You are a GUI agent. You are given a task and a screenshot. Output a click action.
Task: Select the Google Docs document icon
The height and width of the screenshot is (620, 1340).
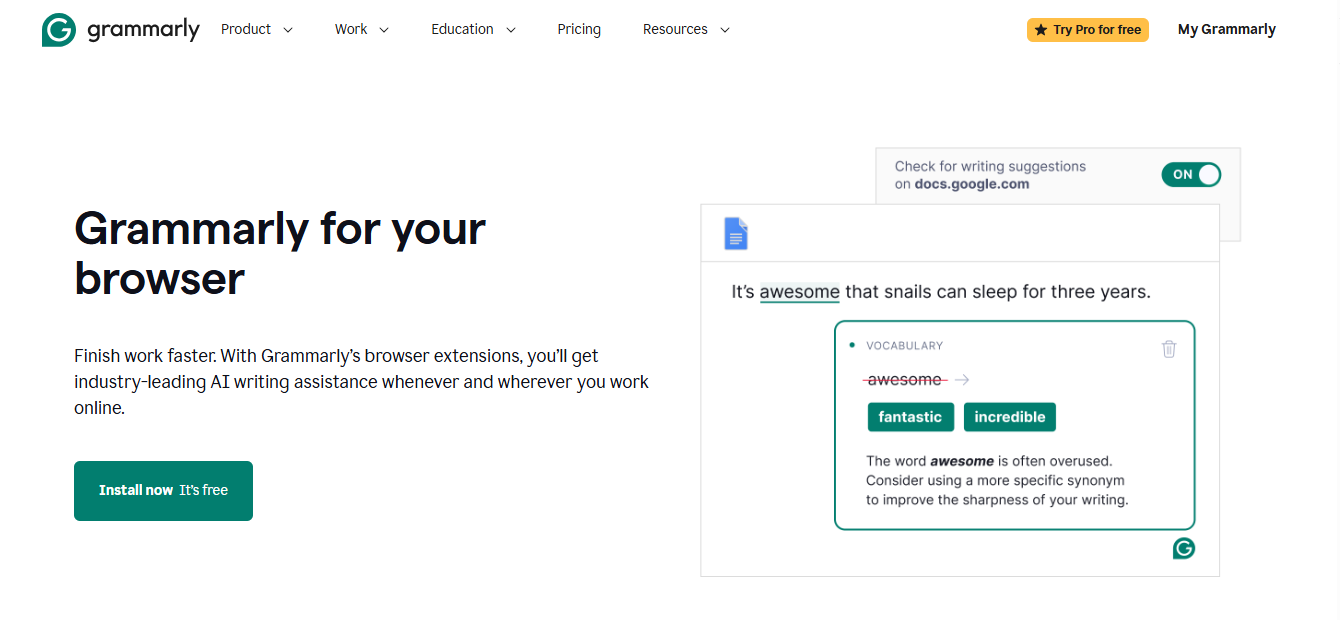(x=736, y=233)
